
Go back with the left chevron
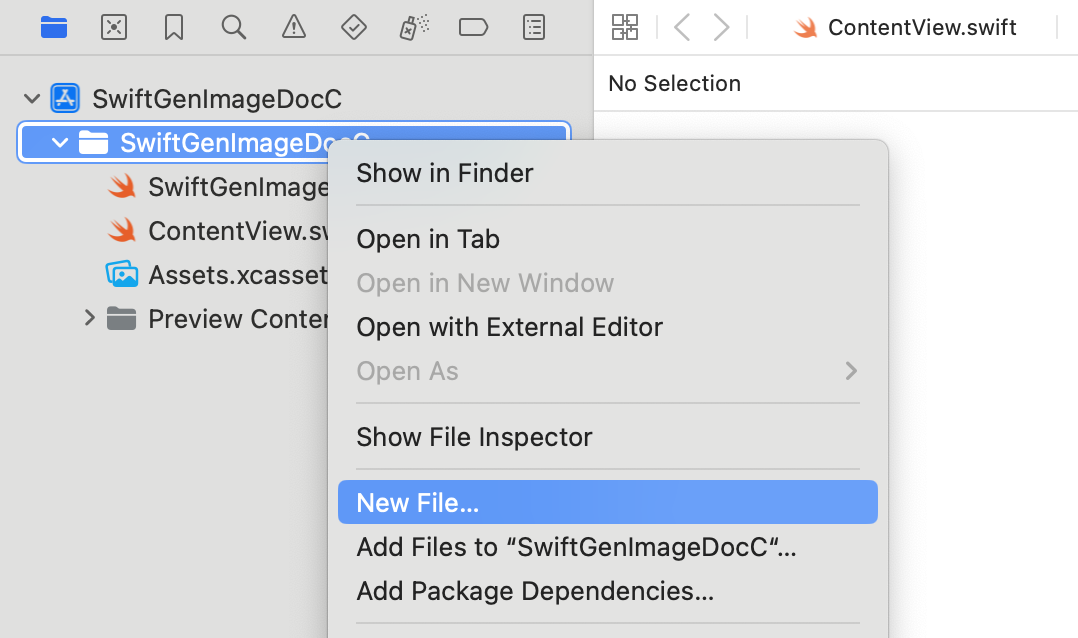[682, 27]
